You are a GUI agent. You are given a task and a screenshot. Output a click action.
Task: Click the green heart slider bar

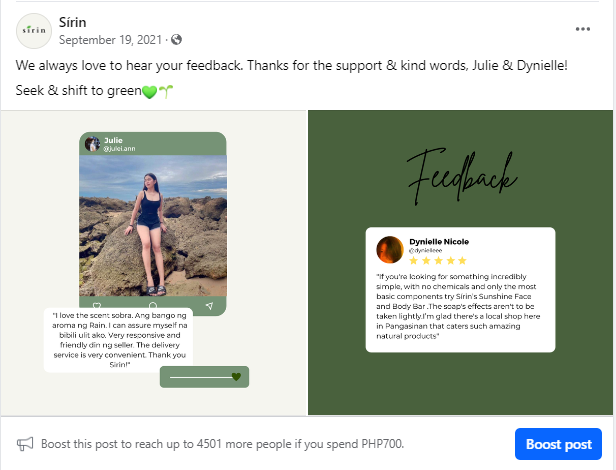coord(204,377)
